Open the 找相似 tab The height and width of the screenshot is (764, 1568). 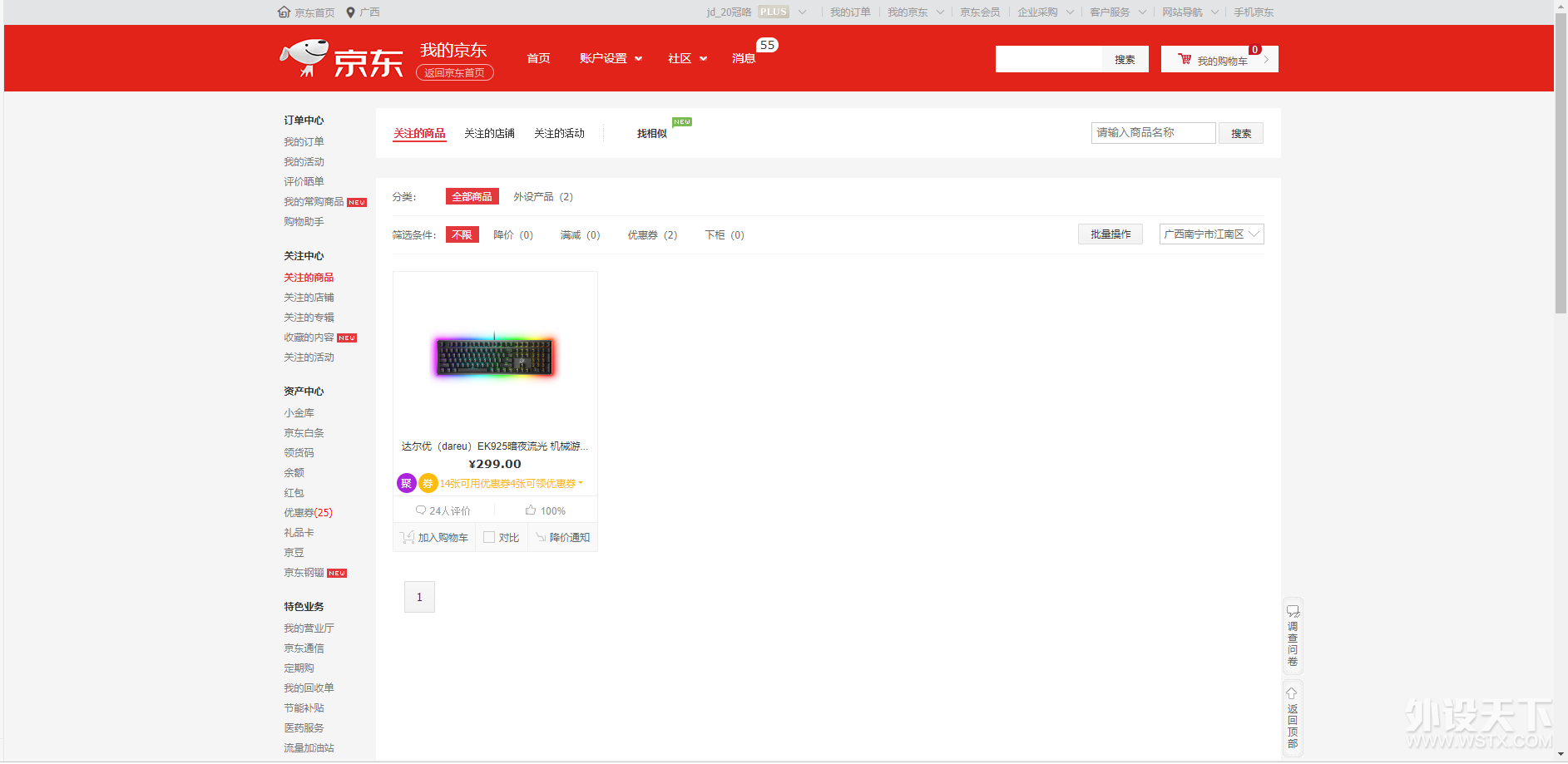[652, 134]
